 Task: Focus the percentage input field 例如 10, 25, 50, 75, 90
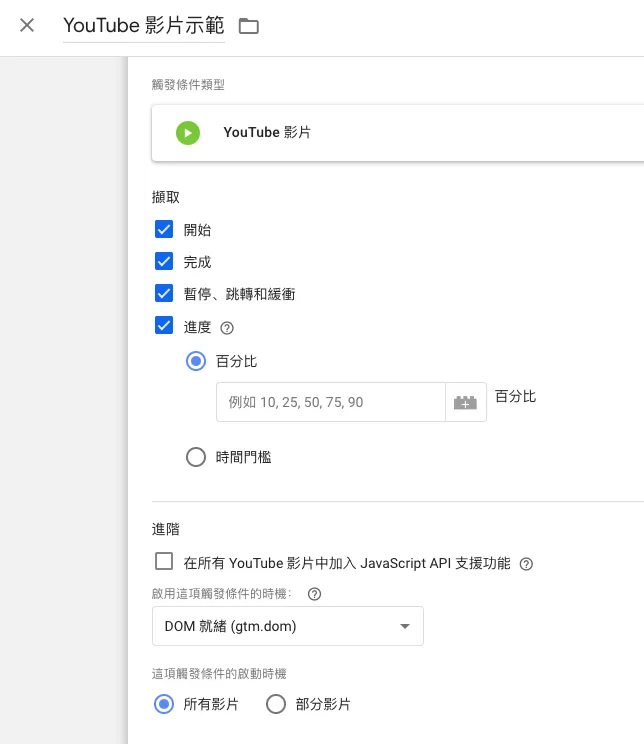pyautogui.click(x=331, y=402)
